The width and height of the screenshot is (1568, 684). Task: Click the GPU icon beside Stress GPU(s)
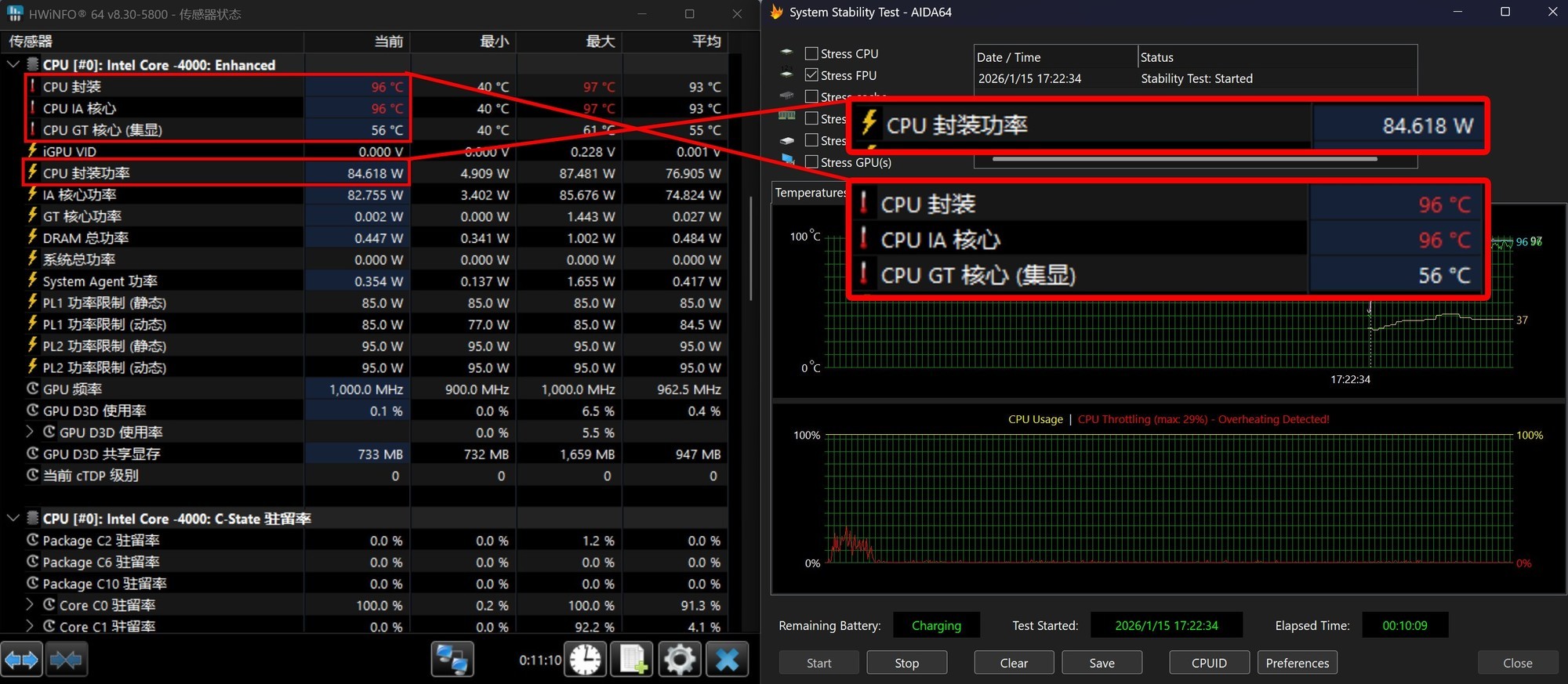coord(788,161)
